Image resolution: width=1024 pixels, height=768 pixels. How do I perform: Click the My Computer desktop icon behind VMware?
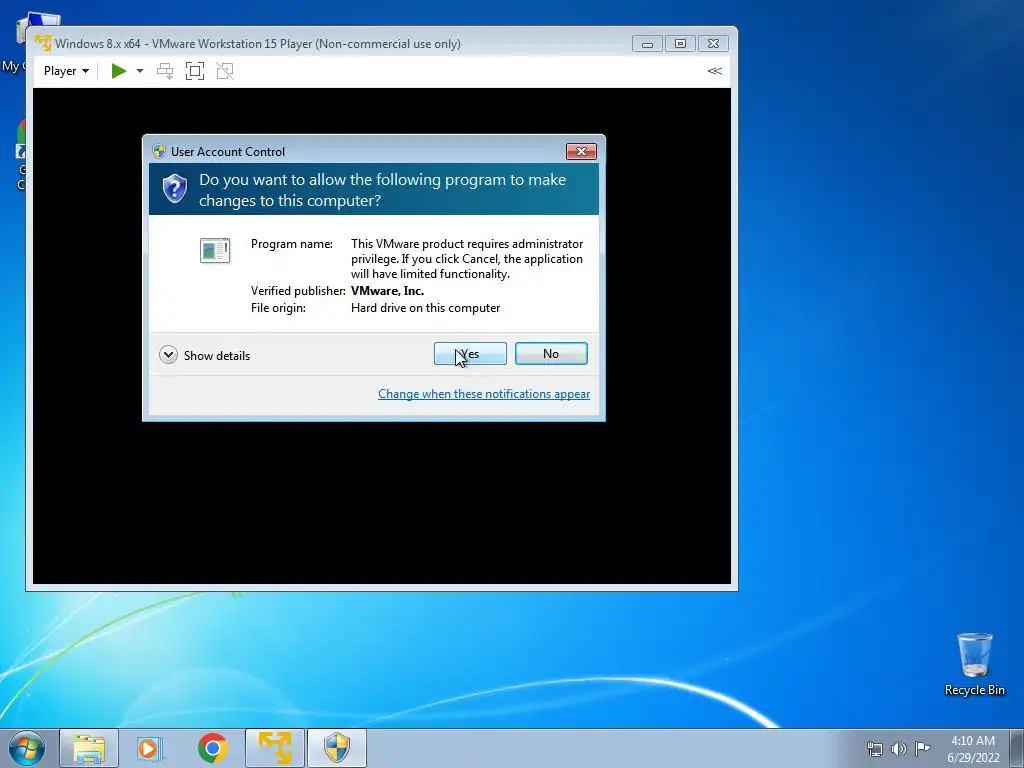[x=13, y=42]
